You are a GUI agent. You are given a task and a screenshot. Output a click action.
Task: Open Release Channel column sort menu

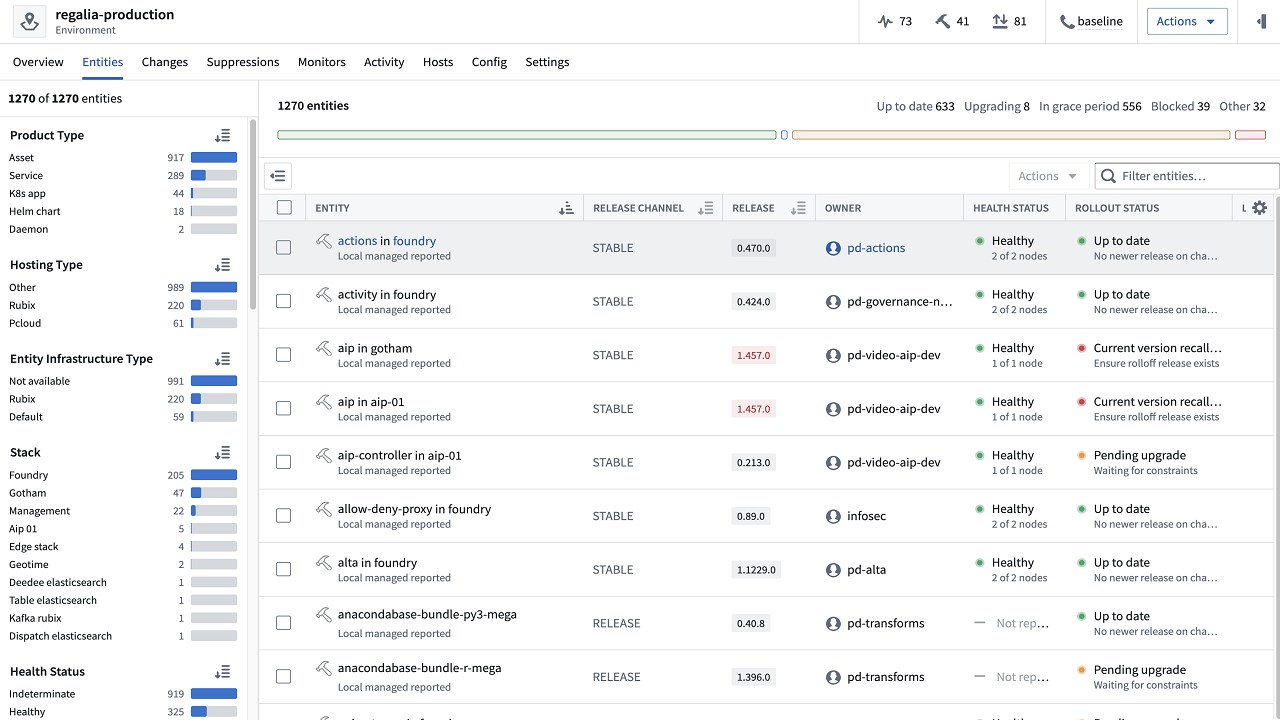click(x=705, y=208)
